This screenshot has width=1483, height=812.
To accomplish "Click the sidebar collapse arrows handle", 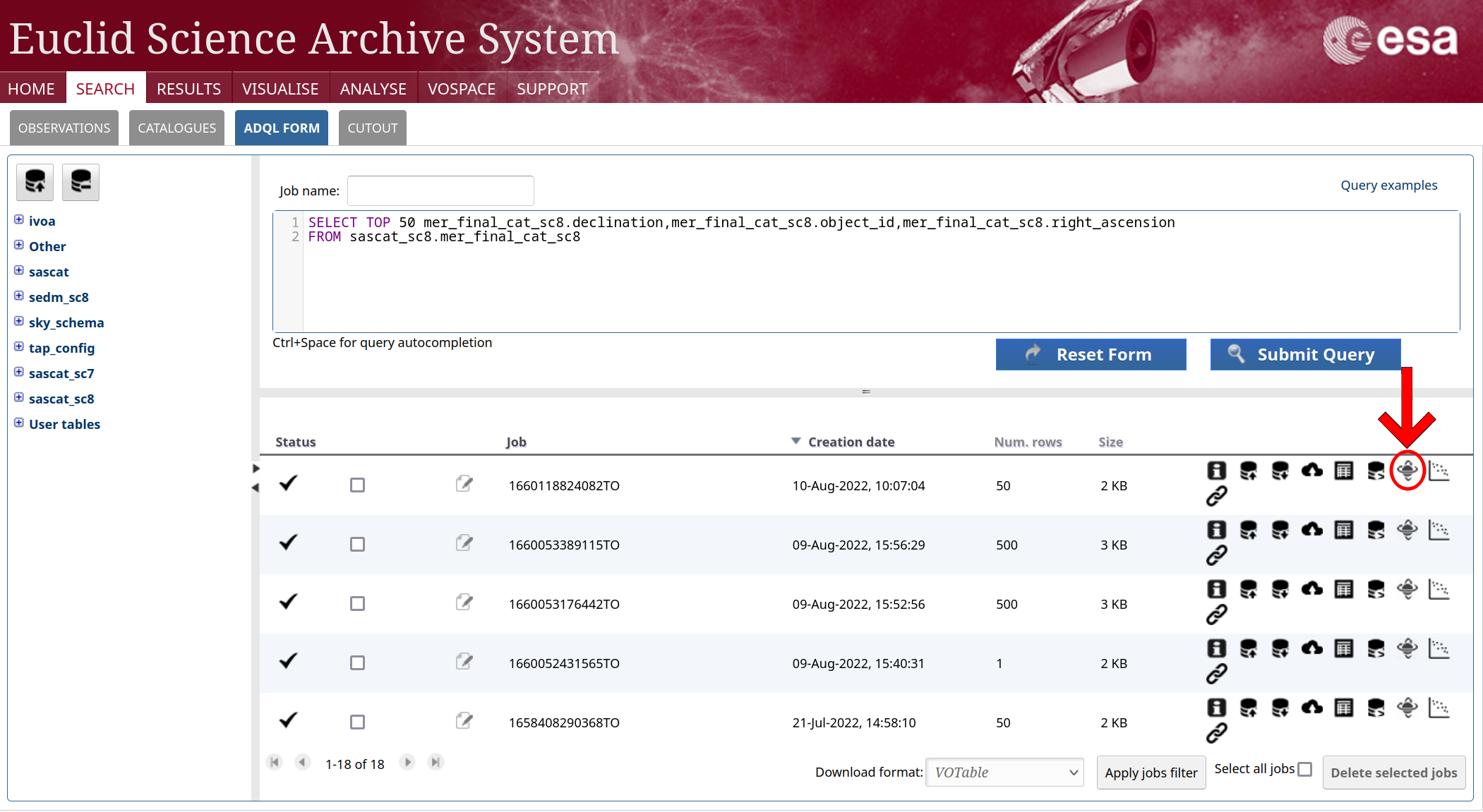I will click(x=256, y=478).
